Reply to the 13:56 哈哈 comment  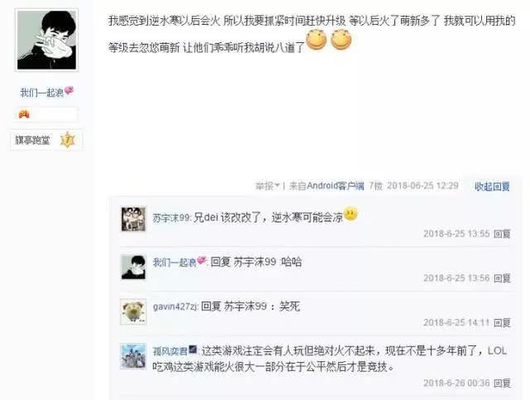tap(502, 278)
